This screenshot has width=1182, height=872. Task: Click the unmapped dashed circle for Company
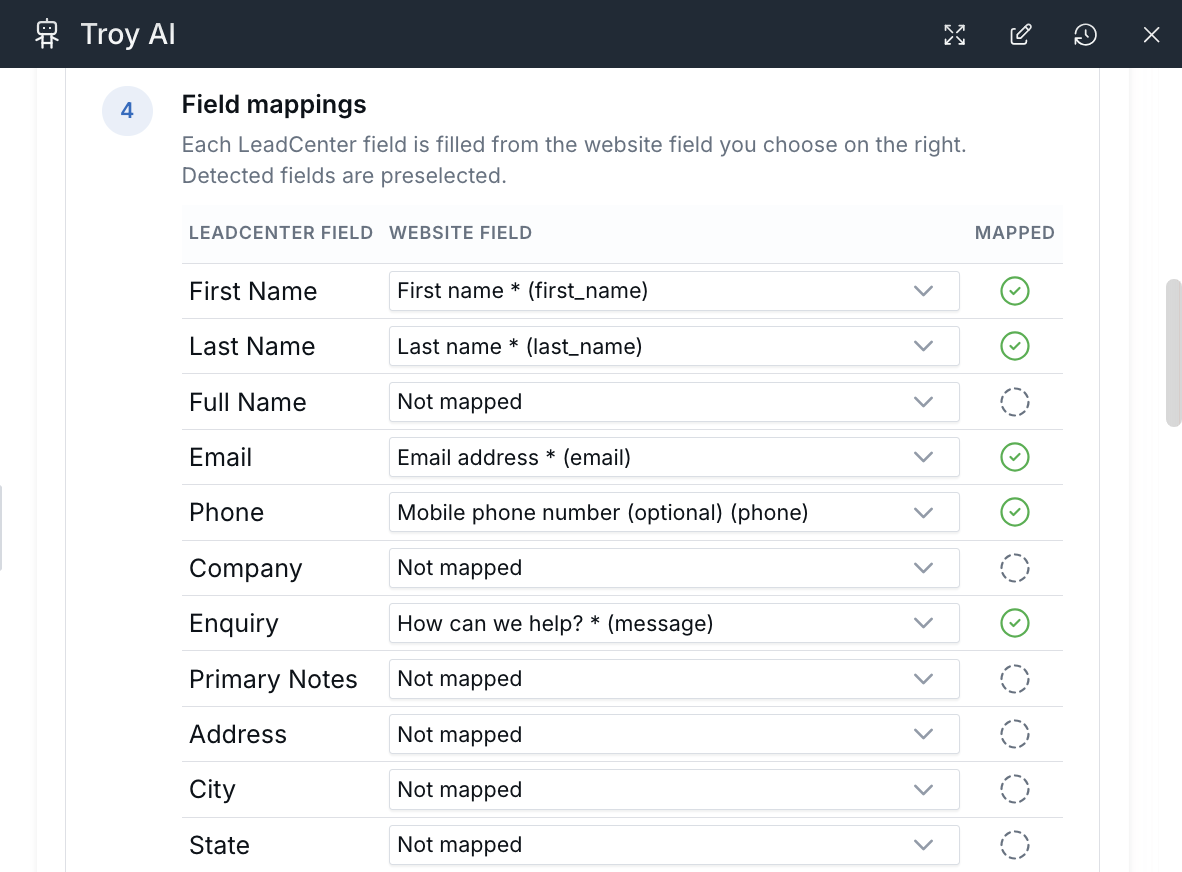[1015, 568]
